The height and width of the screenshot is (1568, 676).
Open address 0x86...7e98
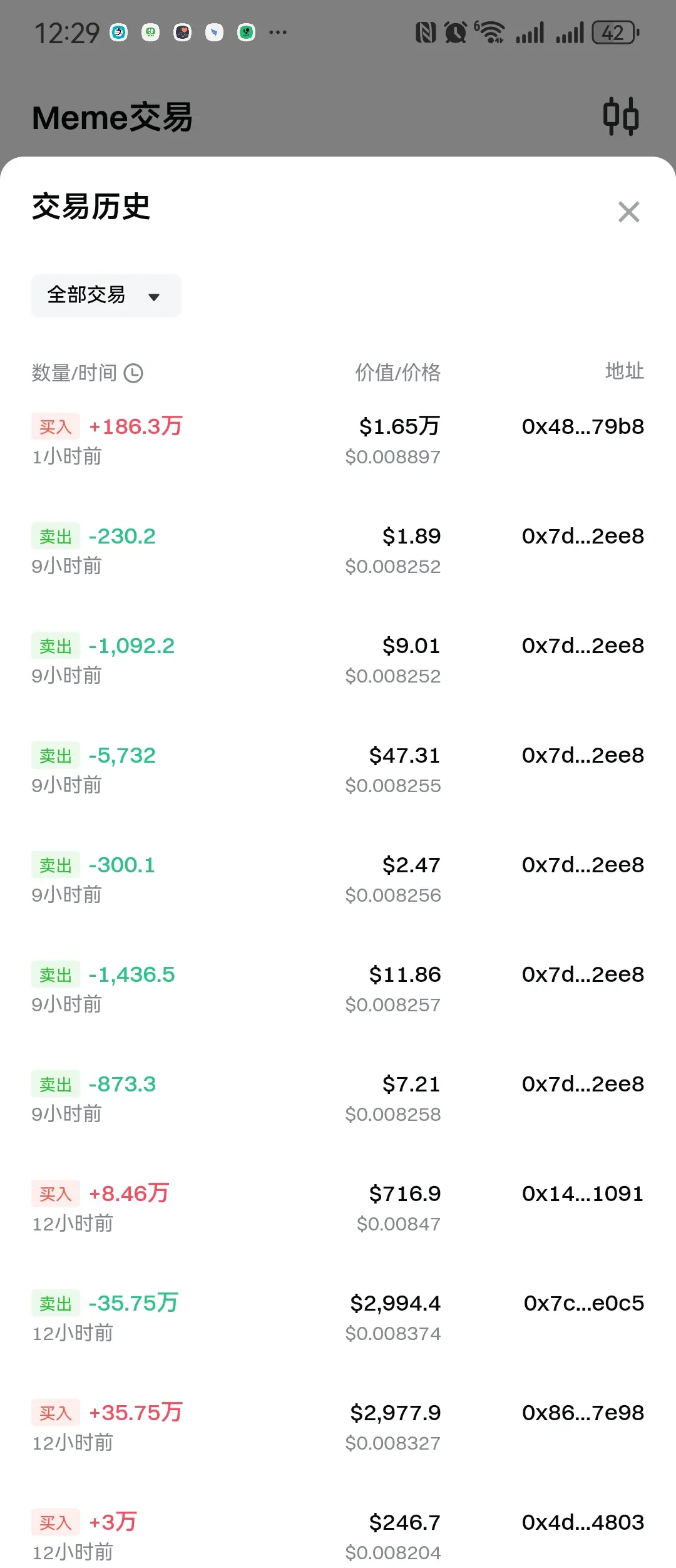pyautogui.click(x=583, y=1413)
